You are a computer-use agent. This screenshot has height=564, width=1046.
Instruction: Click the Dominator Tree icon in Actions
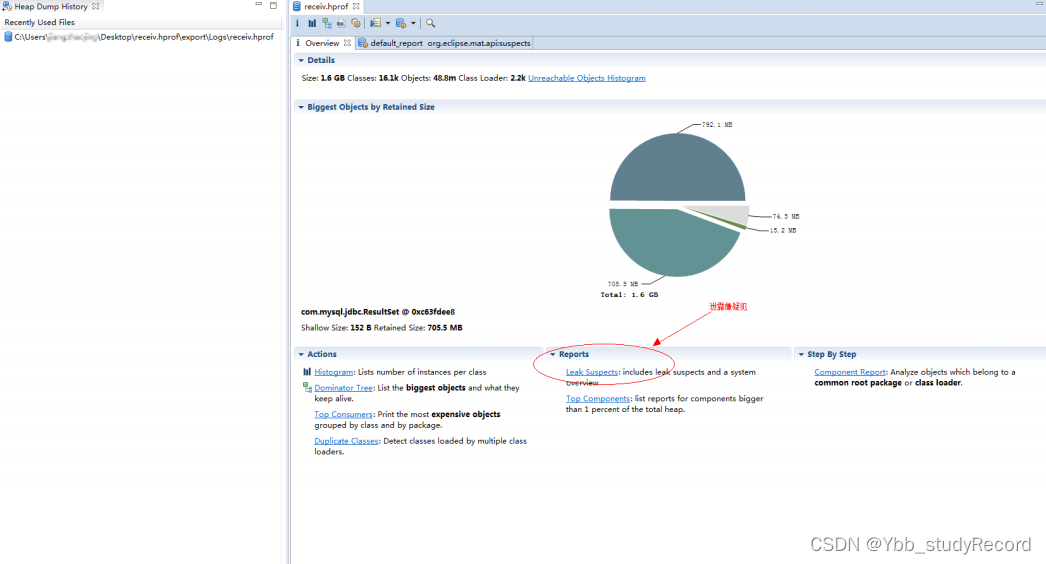307,387
